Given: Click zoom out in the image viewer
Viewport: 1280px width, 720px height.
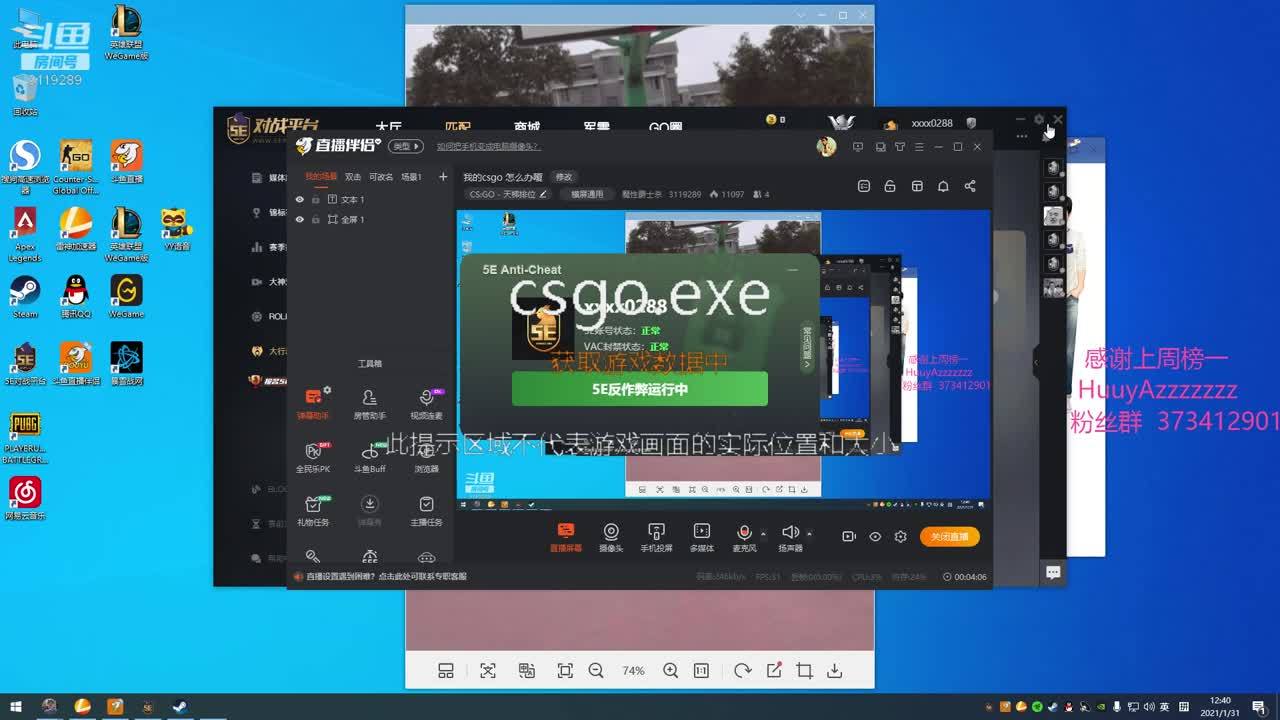Looking at the screenshot, I should (596, 670).
